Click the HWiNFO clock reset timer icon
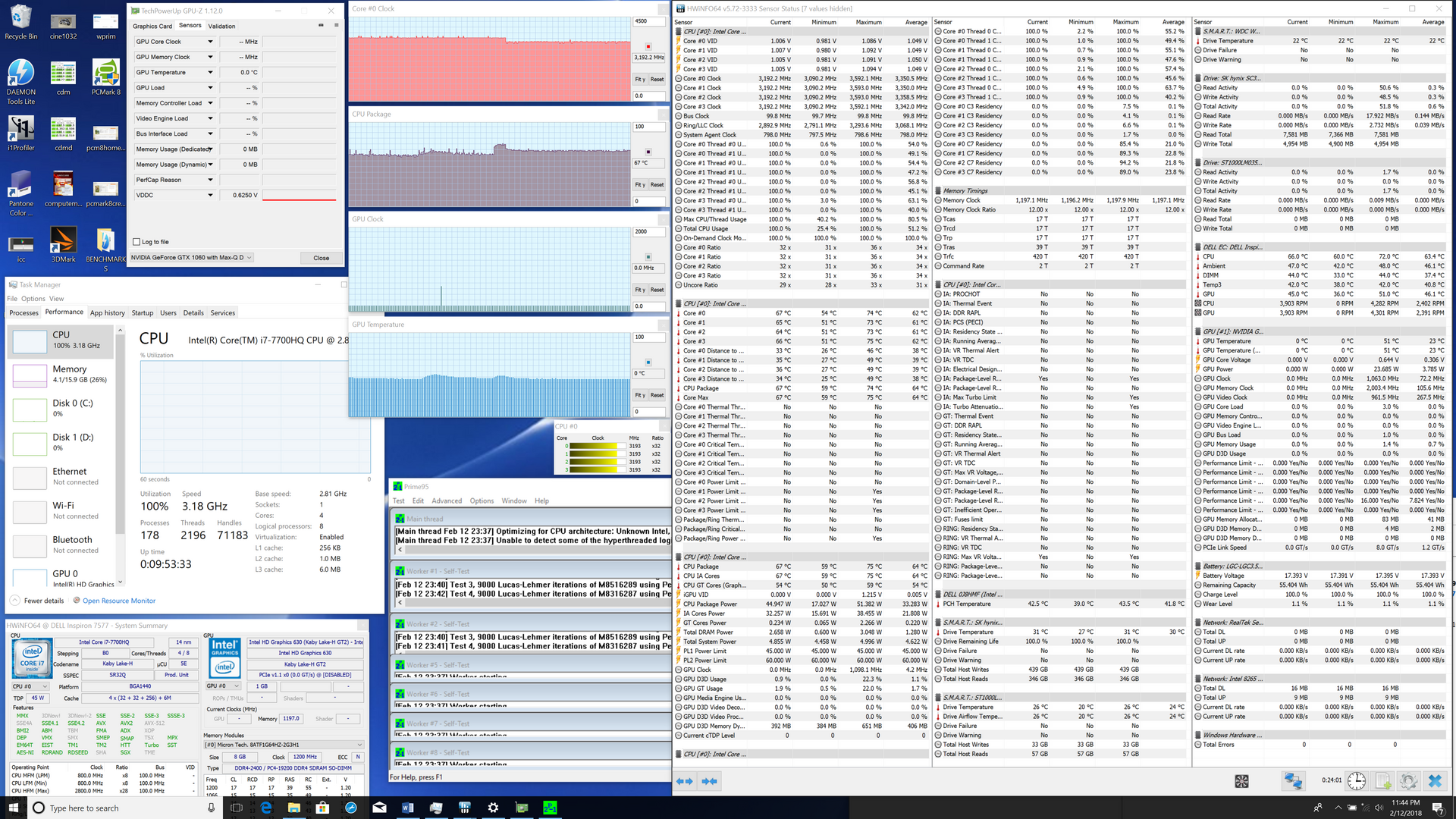The height and width of the screenshot is (819, 1456). [1357, 780]
